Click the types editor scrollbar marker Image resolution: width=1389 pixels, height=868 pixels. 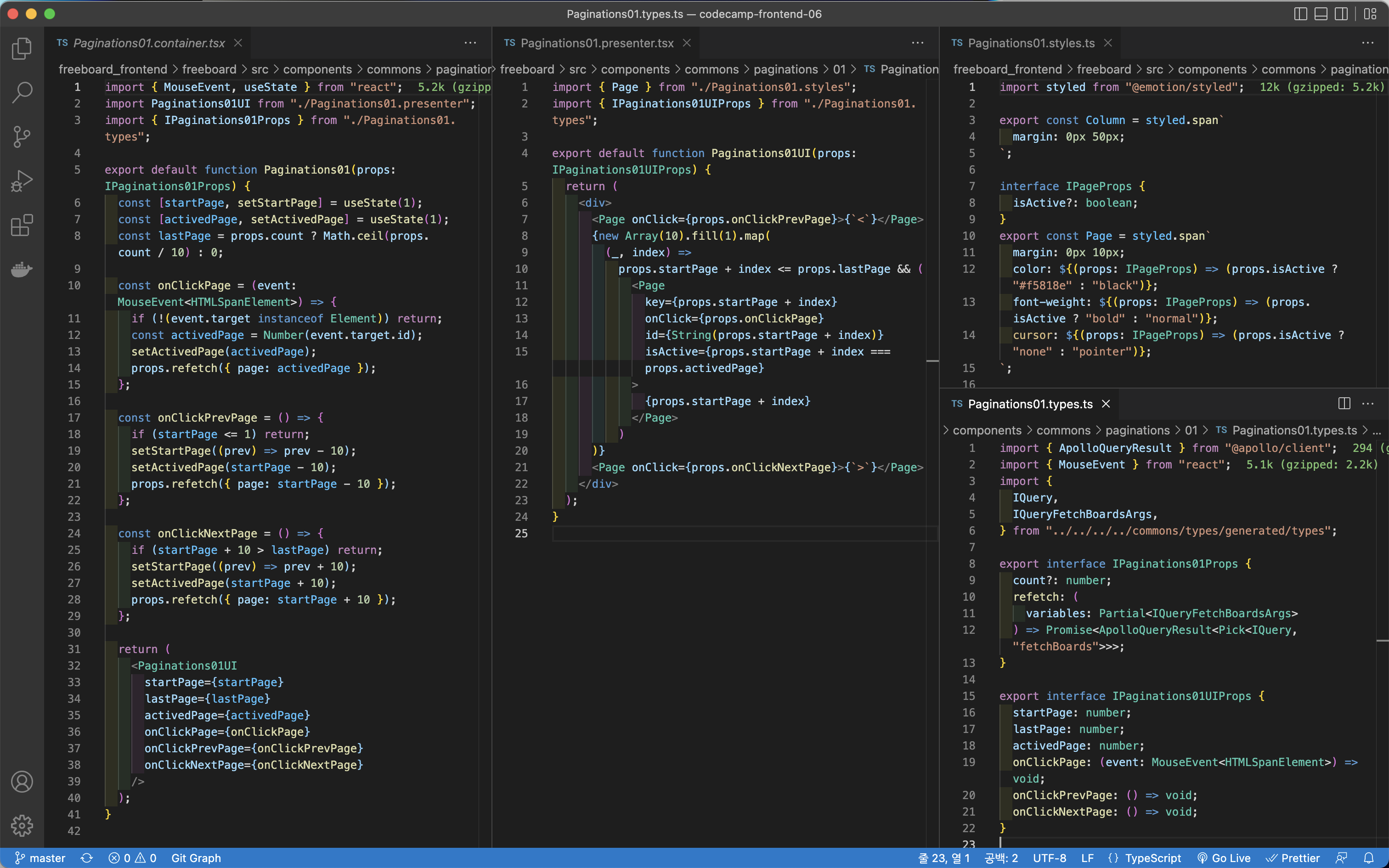tap(1382, 641)
